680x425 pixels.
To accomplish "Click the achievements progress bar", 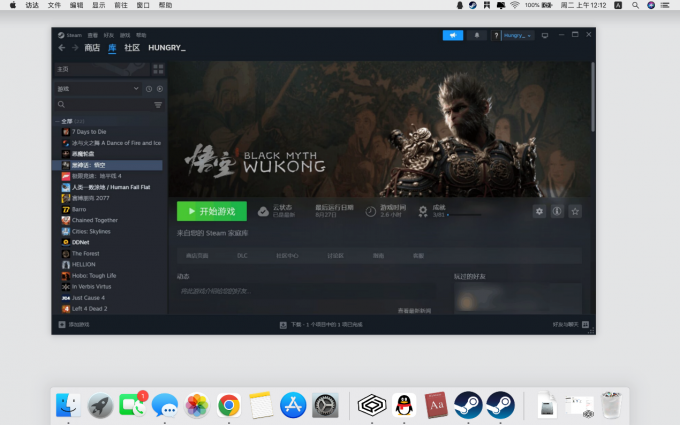I will pyautogui.click(x=464, y=215).
